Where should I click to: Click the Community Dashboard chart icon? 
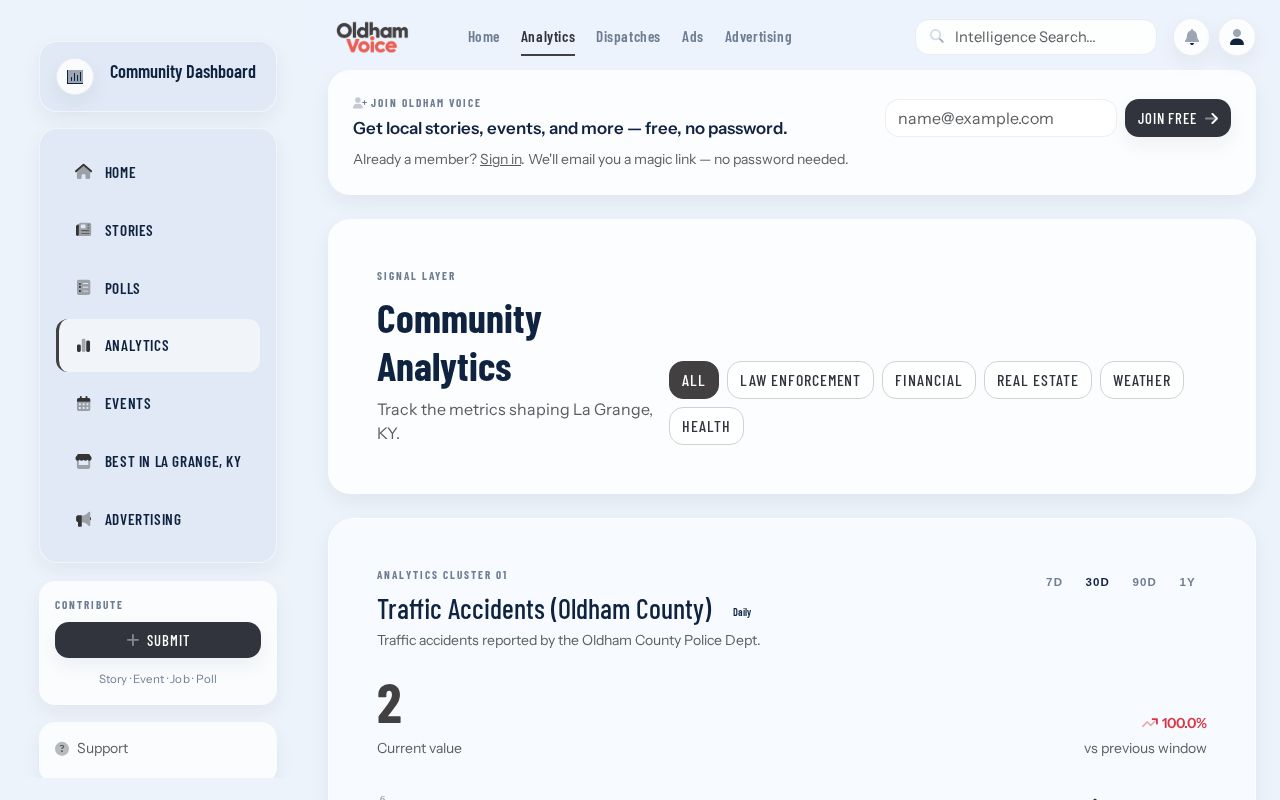point(75,76)
